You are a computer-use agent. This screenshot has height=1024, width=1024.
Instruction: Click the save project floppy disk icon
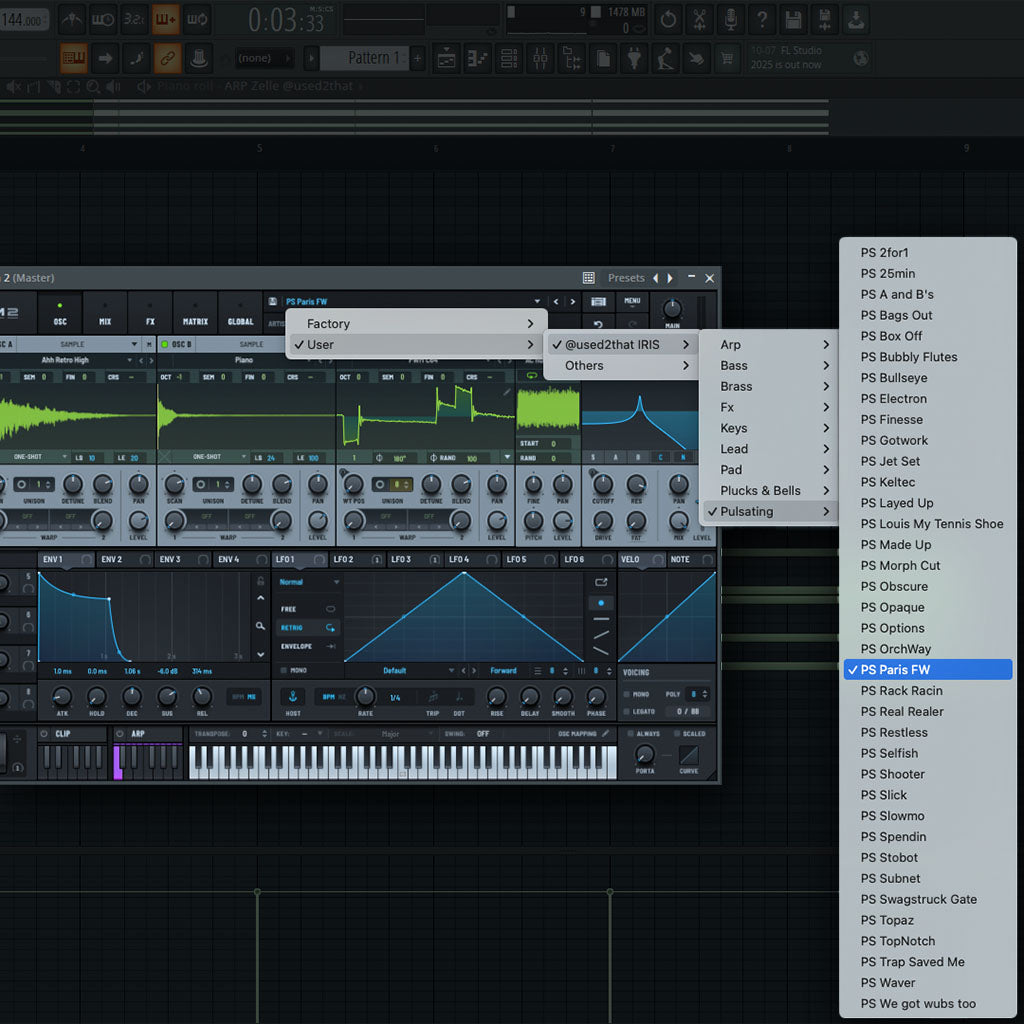793,20
